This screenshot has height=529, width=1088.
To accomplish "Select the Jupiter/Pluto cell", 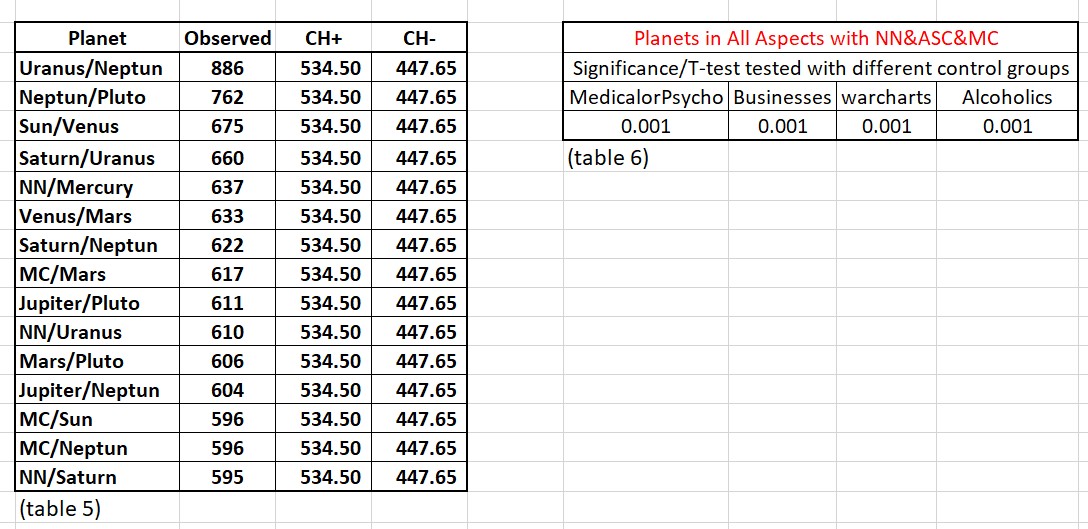I will pyautogui.click(x=97, y=303).
